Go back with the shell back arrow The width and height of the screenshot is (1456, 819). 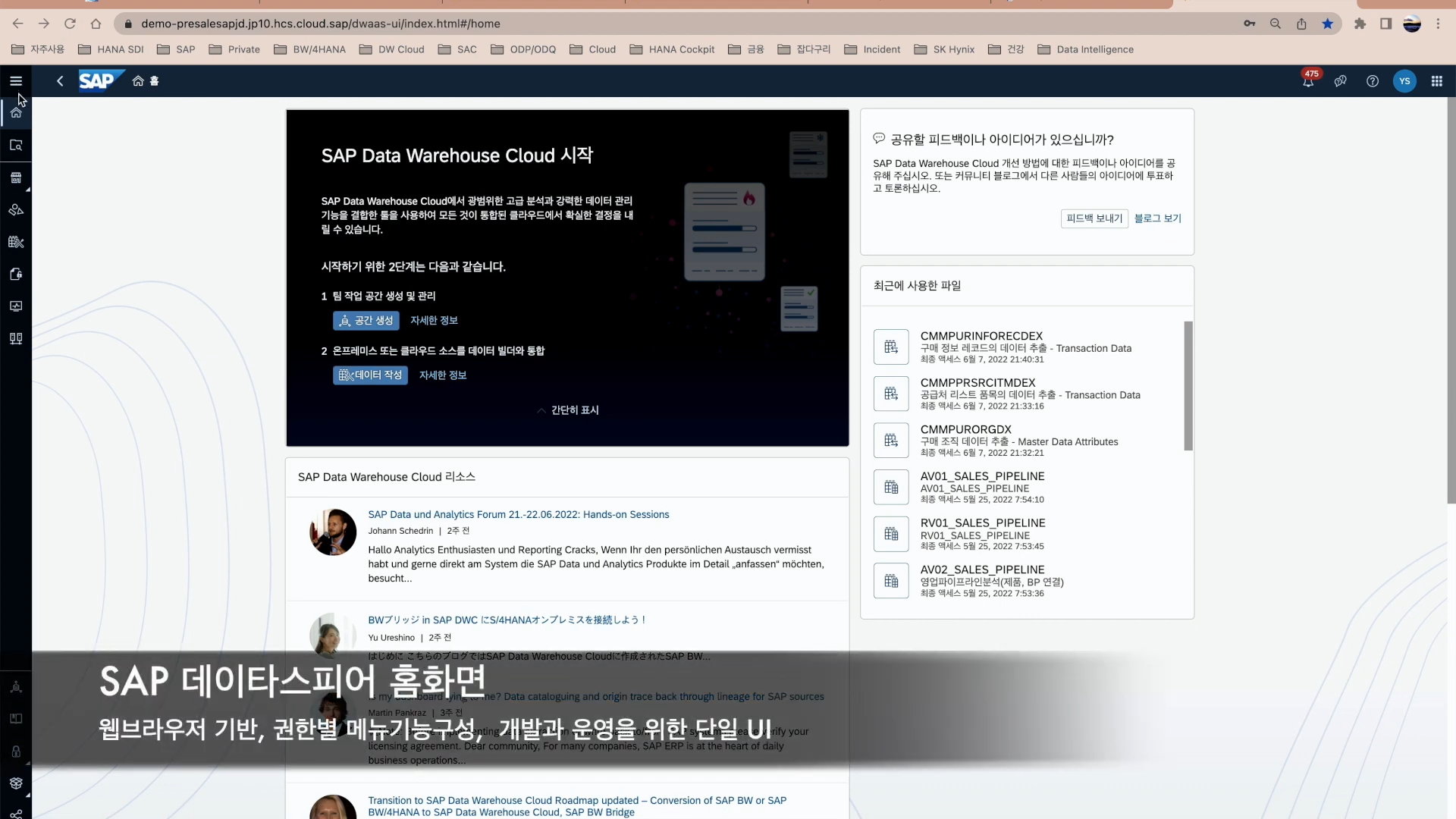point(60,81)
